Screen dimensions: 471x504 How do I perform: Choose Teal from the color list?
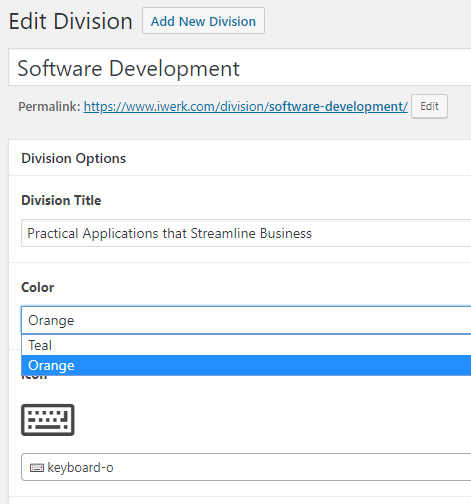click(246, 345)
